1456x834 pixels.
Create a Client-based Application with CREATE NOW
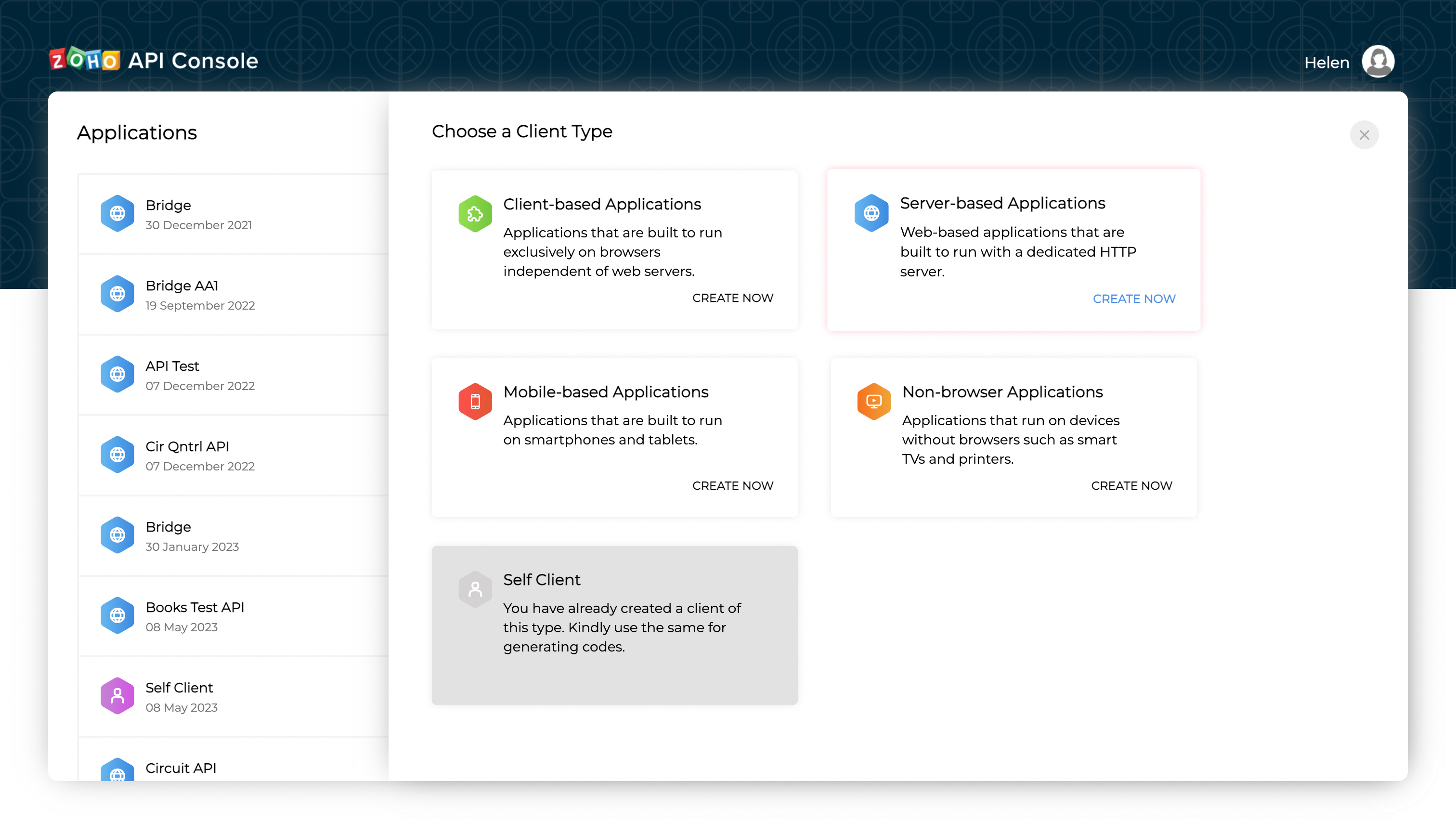[x=733, y=298]
